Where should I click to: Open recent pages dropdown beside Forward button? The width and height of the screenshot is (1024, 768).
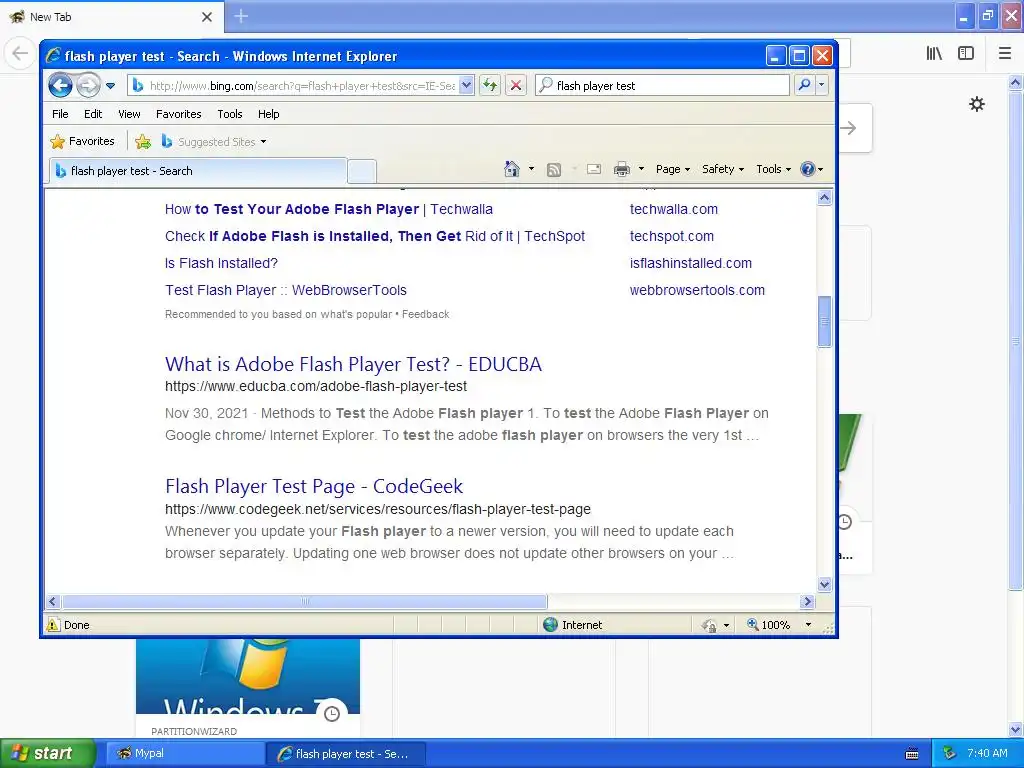coord(110,86)
